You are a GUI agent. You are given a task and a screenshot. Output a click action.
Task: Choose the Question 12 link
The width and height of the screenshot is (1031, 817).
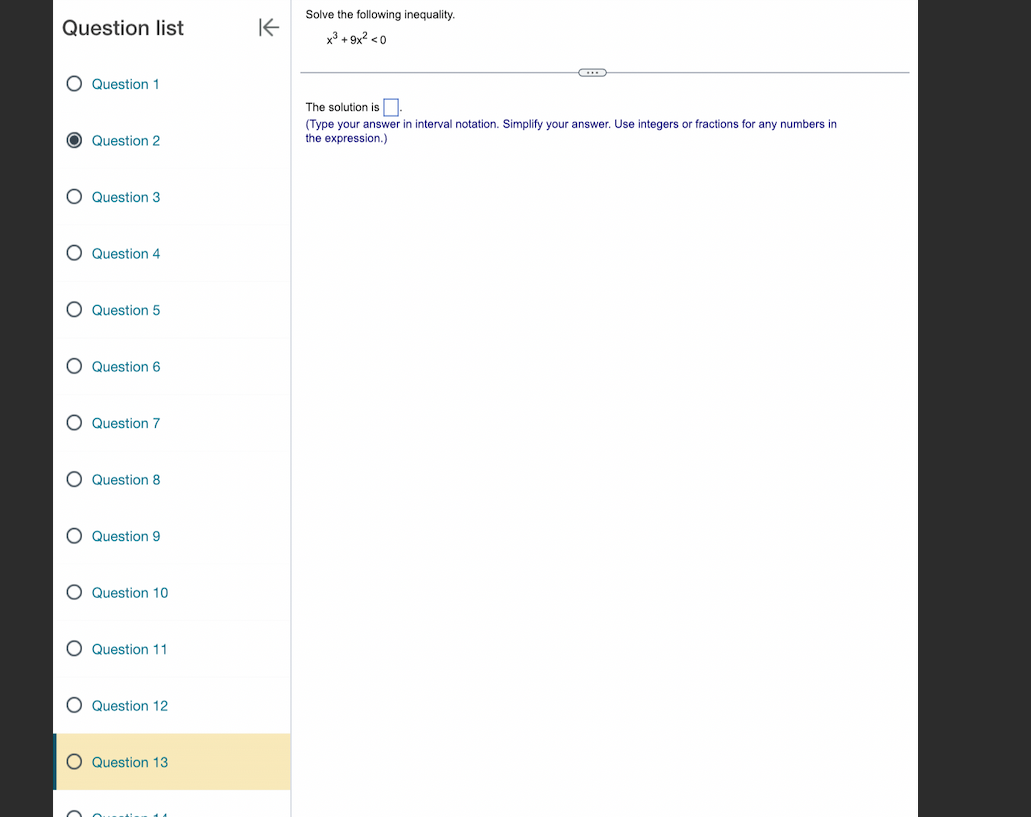point(130,706)
